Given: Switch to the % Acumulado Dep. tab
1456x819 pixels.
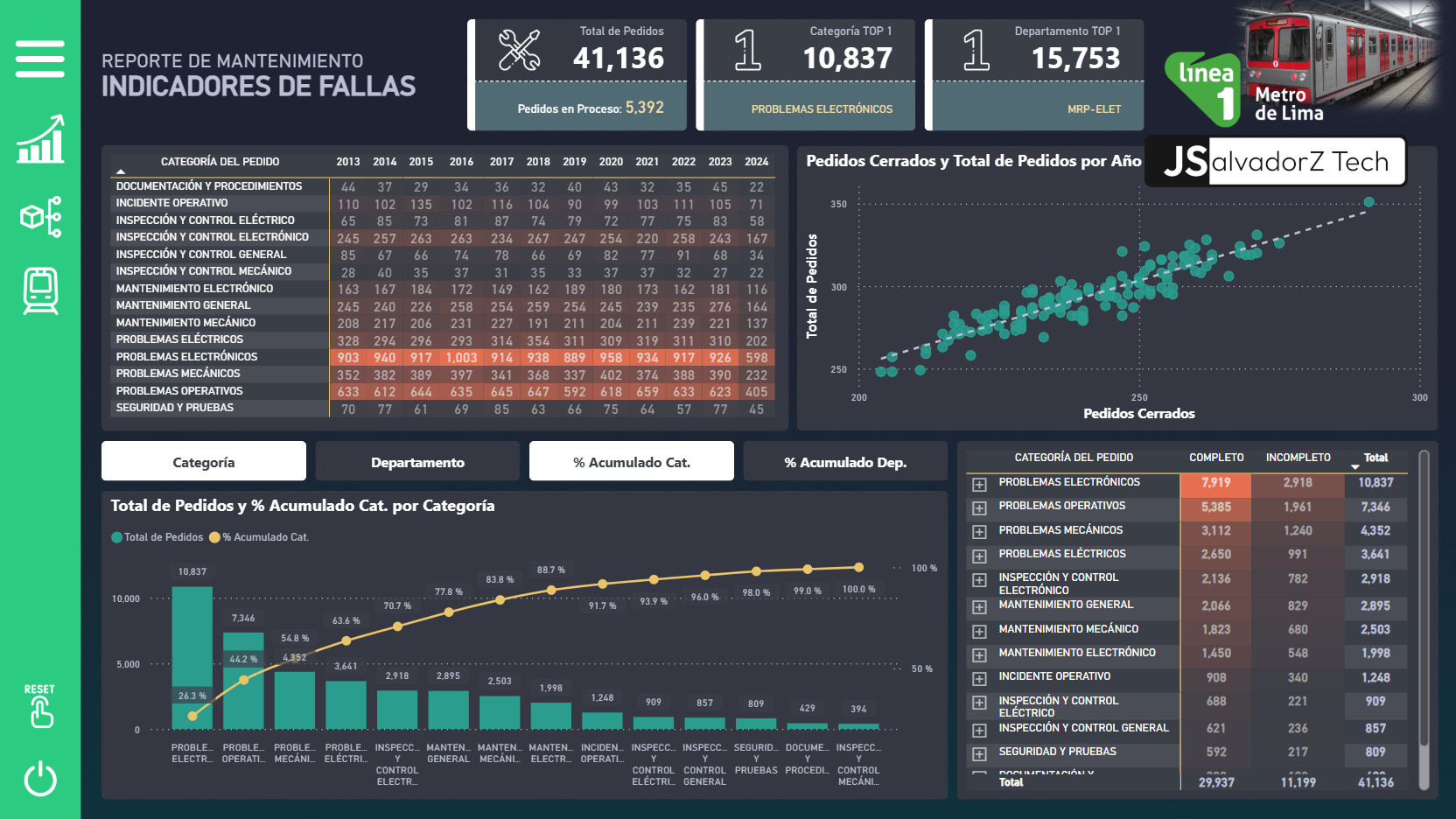Looking at the screenshot, I should pyautogui.click(x=844, y=462).
